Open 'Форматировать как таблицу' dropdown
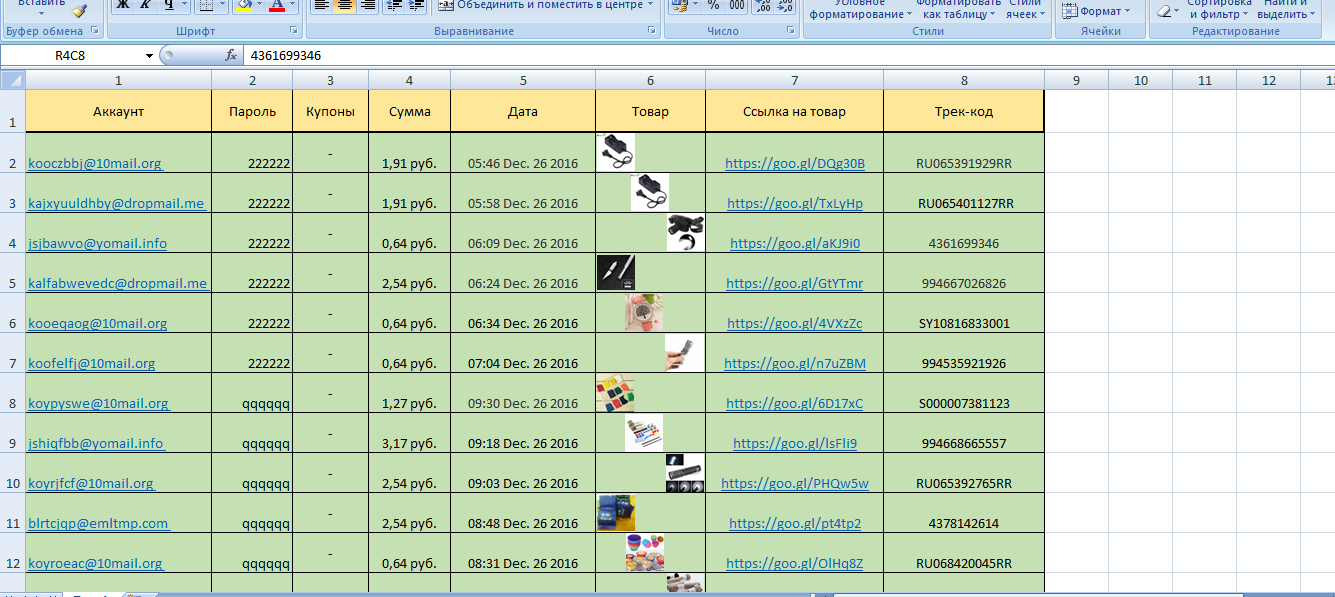This screenshot has width=1335, height=597. 960,10
